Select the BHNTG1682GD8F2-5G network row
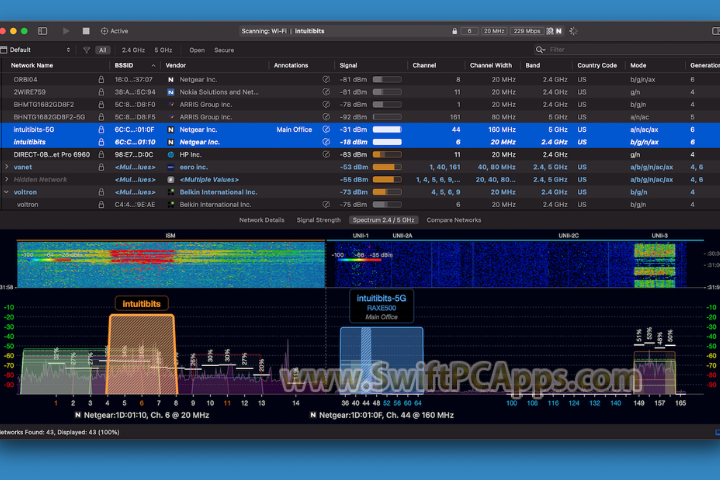This screenshot has height=480, width=720. coord(360,117)
